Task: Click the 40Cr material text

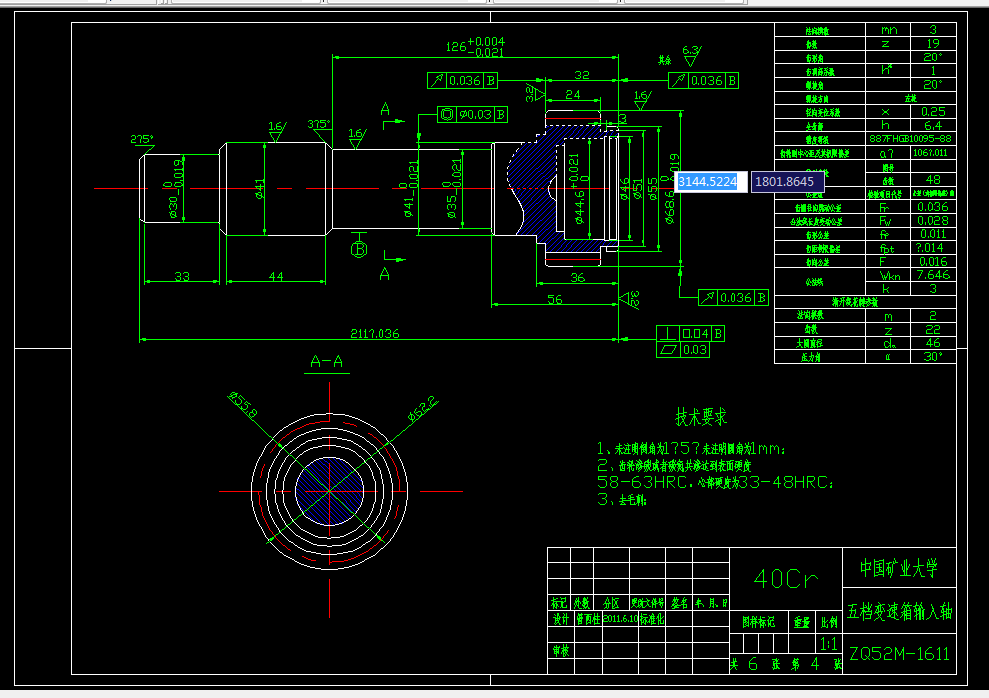Action: [786, 579]
